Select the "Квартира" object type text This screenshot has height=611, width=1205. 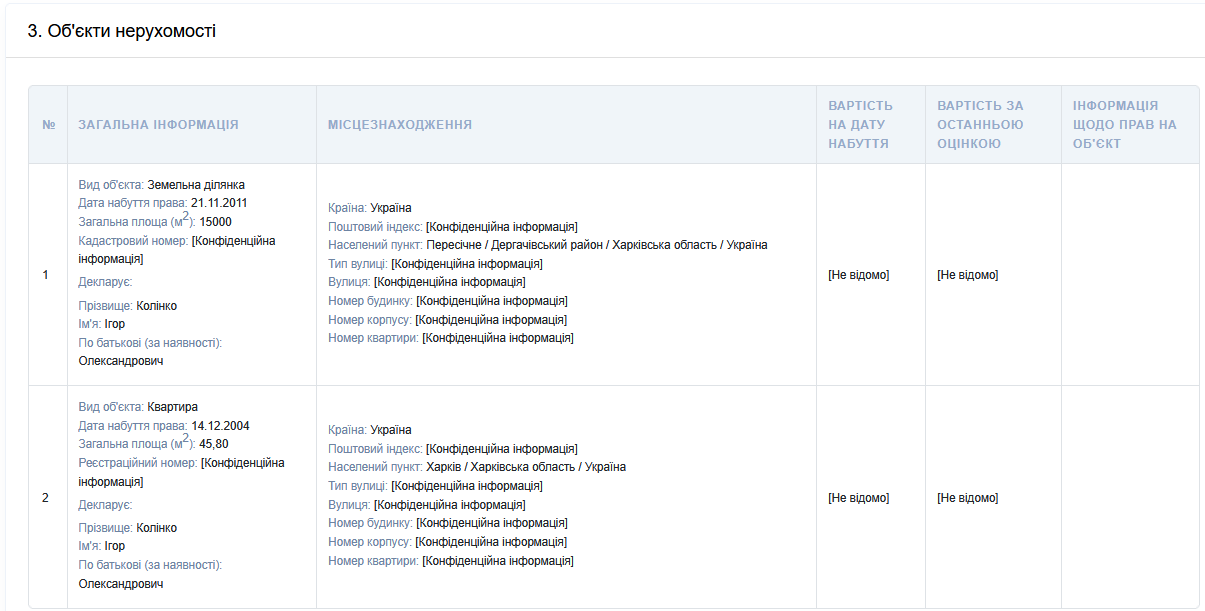(172, 407)
